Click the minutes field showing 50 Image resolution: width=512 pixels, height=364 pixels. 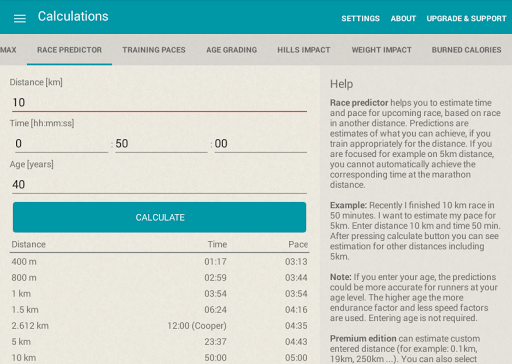pos(161,144)
